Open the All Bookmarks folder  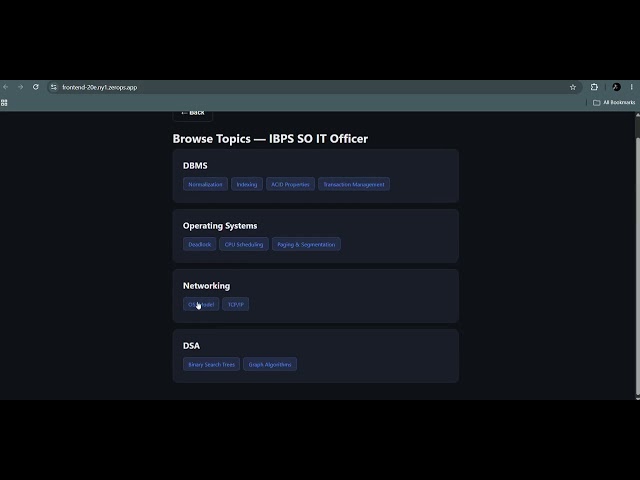click(x=614, y=102)
